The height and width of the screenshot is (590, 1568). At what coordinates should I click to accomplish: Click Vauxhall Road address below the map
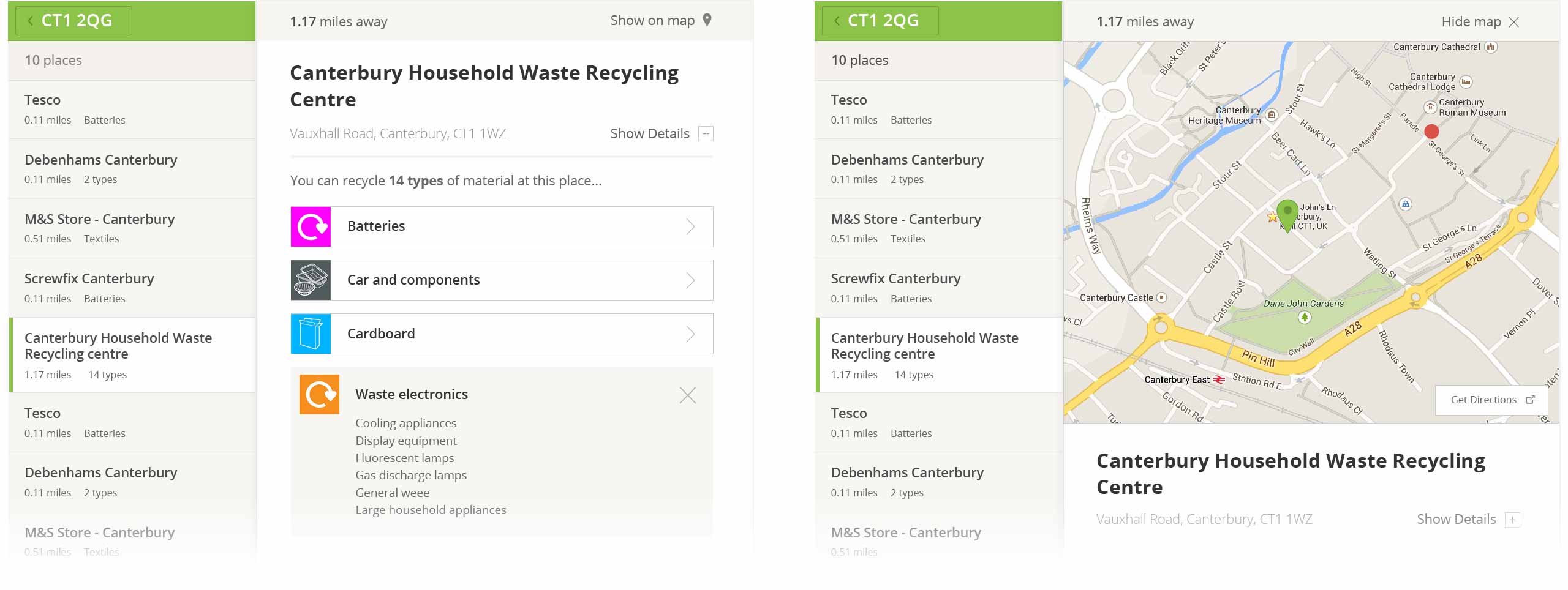(1204, 520)
